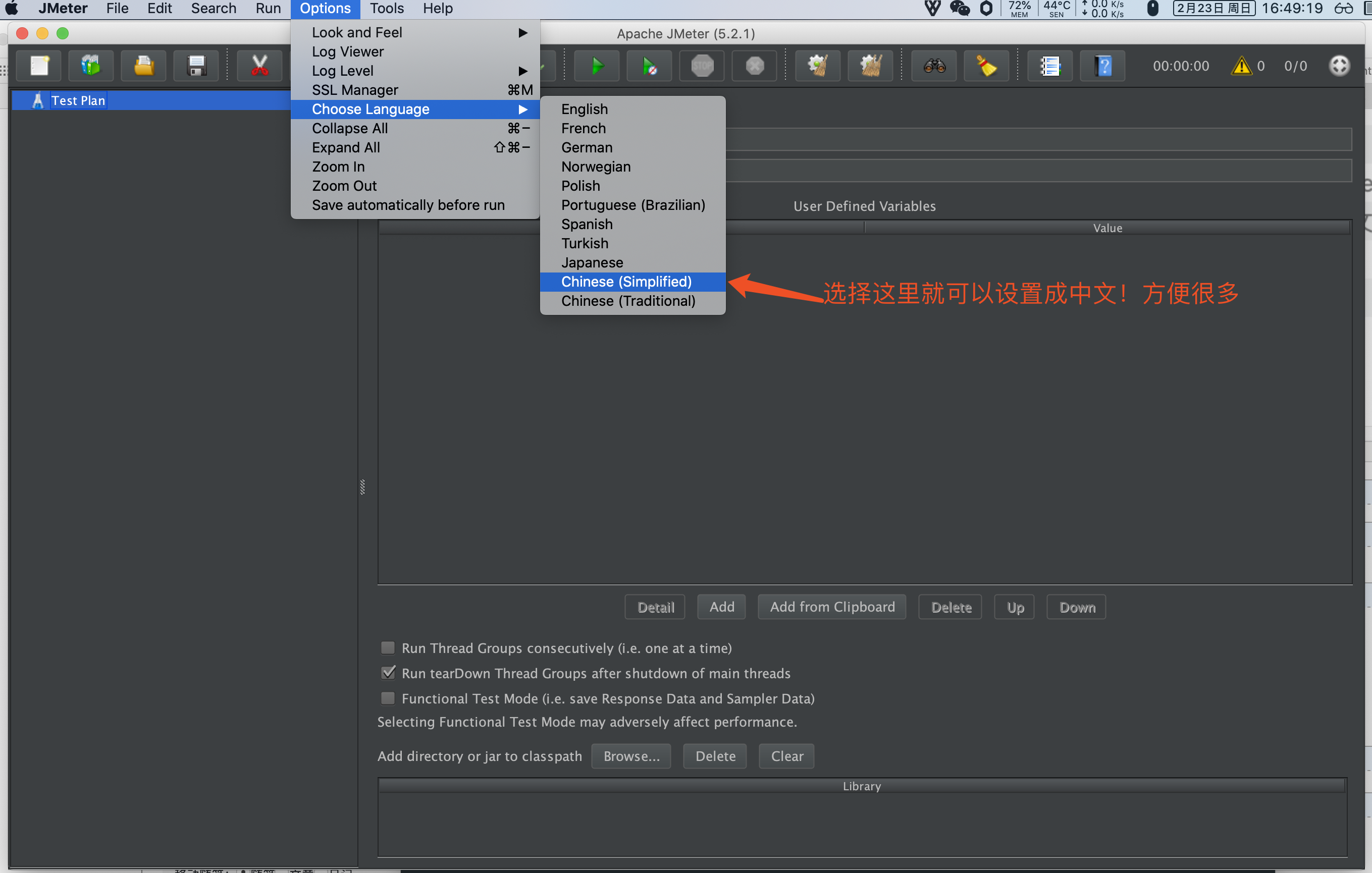Click the Cut scissors icon

[260, 66]
